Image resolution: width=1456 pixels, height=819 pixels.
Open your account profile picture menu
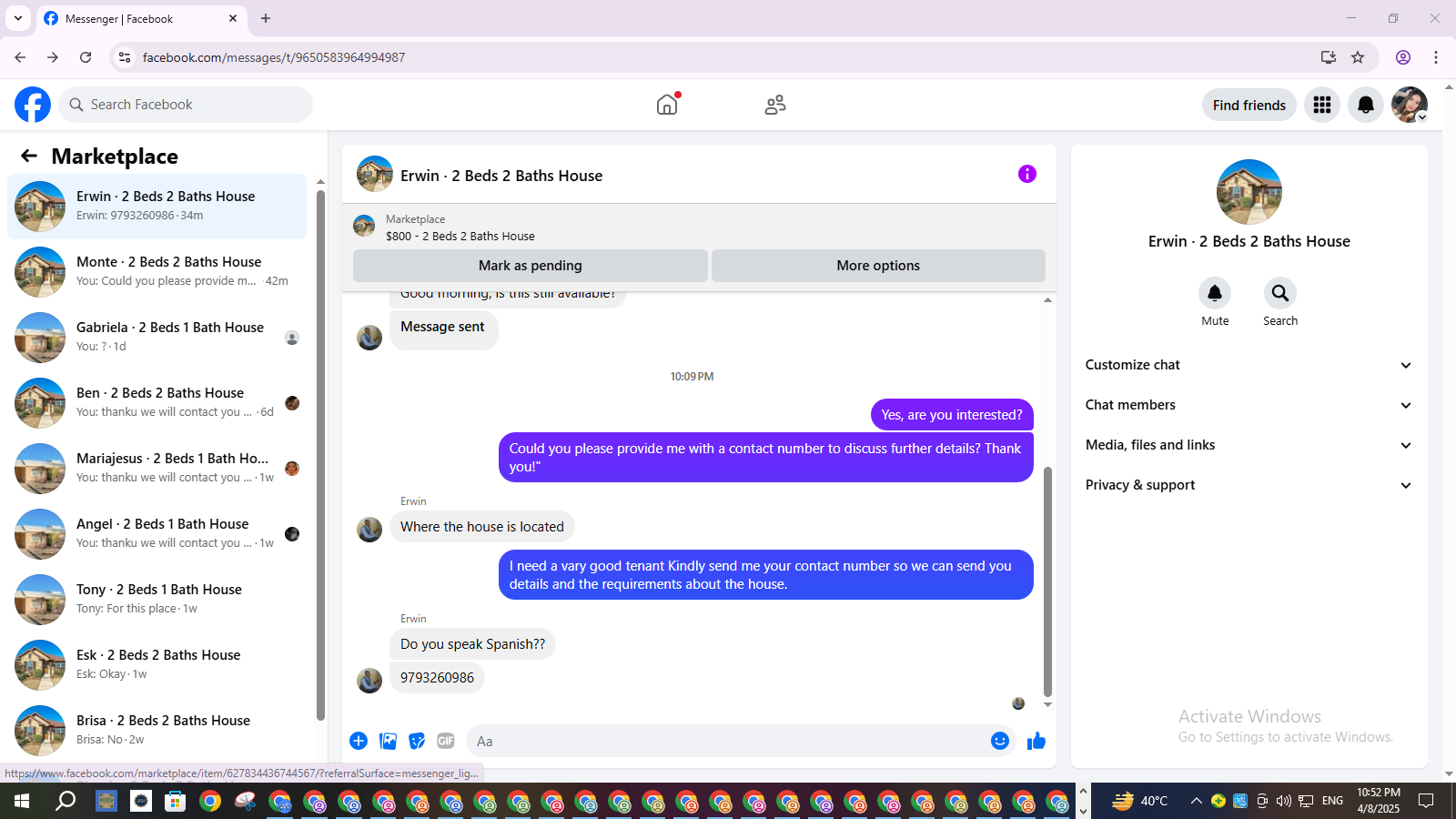[1410, 105]
